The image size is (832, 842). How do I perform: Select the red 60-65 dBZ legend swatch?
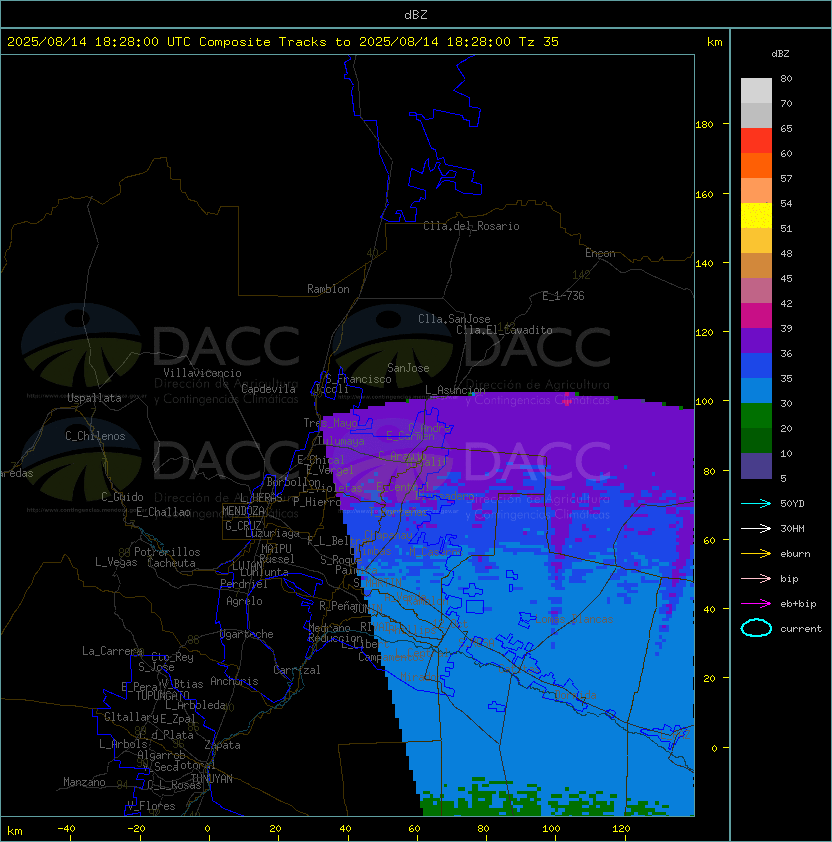pyautogui.click(x=756, y=141)
